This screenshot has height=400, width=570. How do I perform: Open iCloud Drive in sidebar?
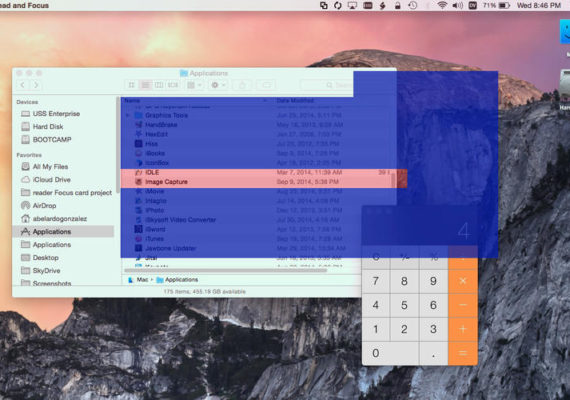(x=52, y=180)
